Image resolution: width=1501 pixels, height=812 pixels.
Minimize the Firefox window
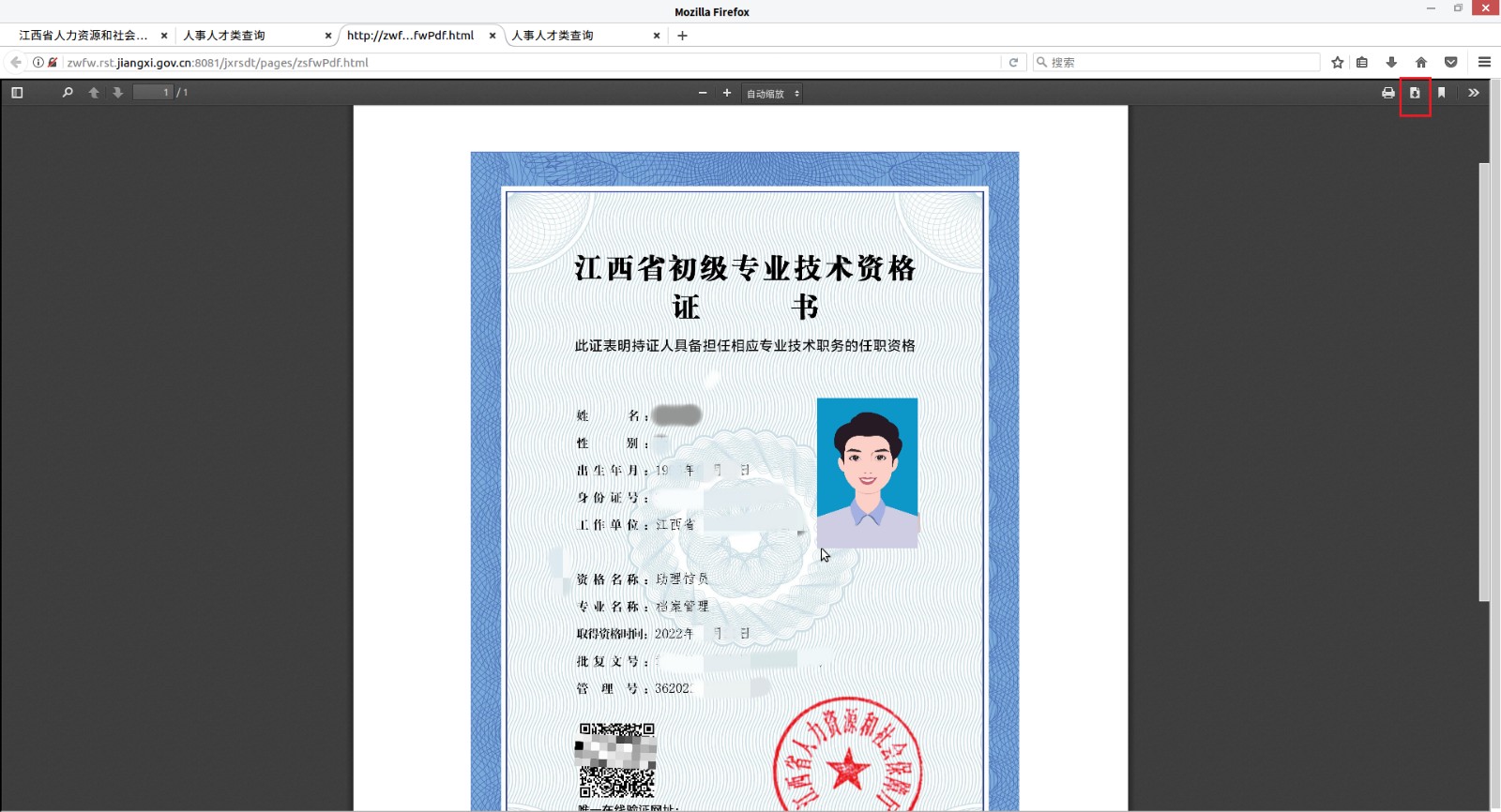(x=1431, y=8)
